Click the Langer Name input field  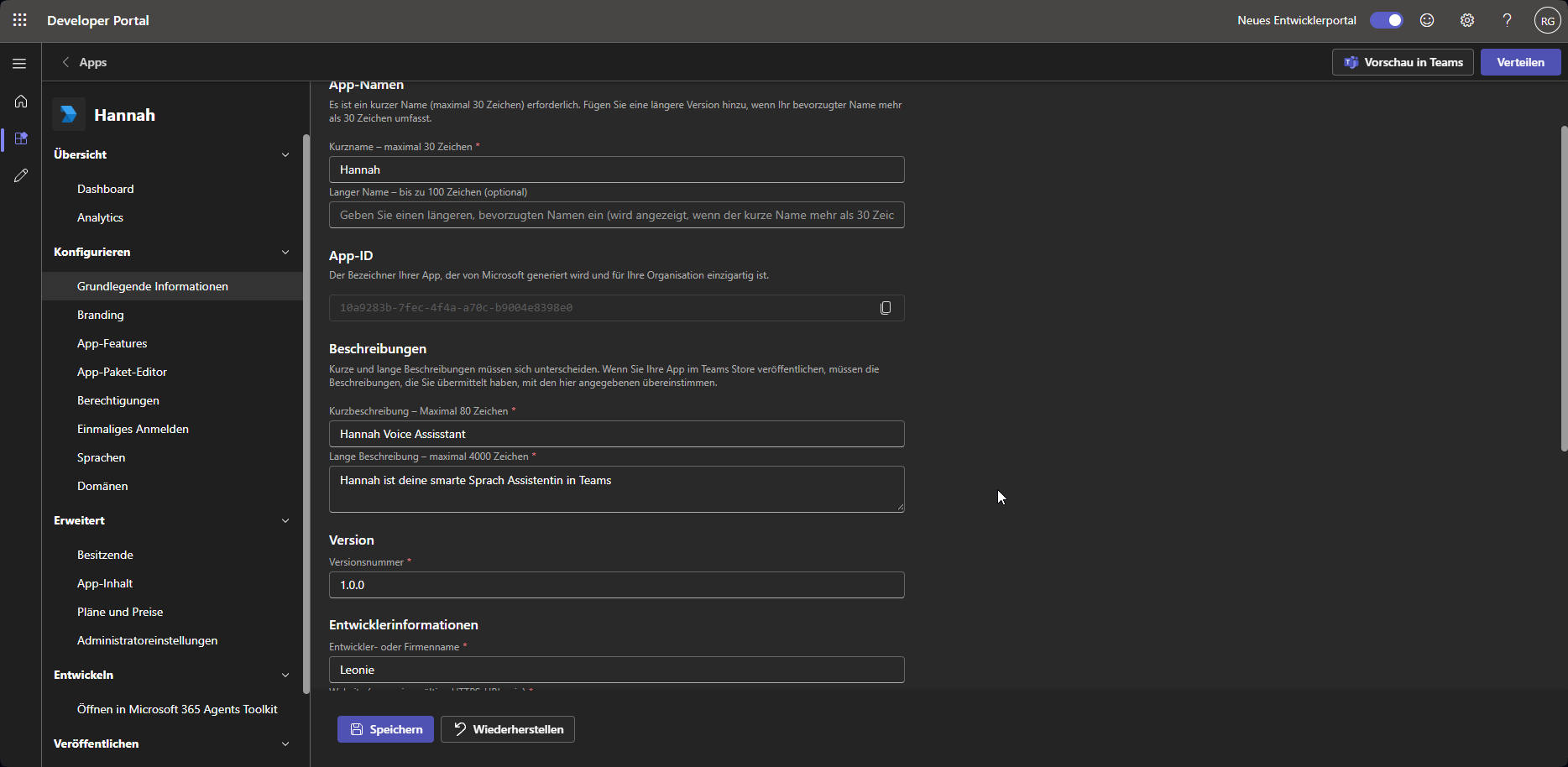coord(617,215)
